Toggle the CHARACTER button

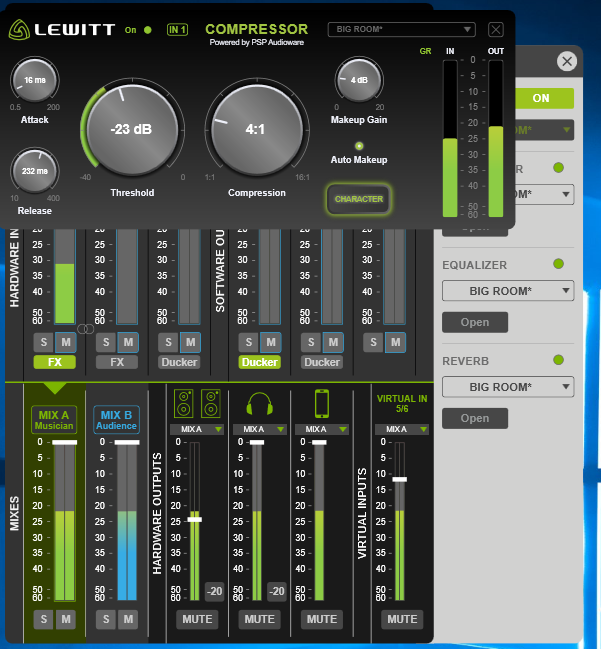pos(358,199)
